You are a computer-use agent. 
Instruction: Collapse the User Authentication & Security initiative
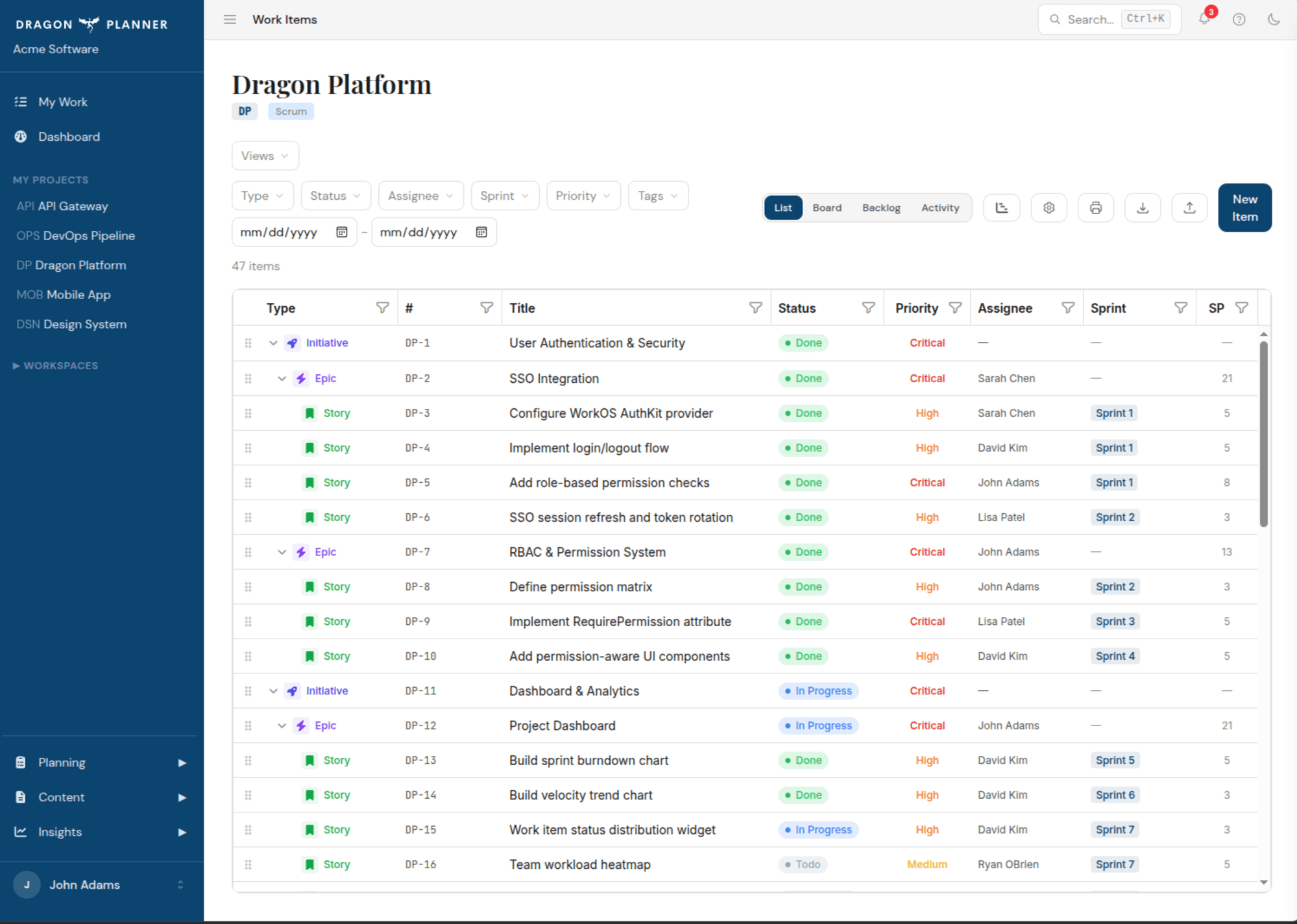[x=273, y=343]
